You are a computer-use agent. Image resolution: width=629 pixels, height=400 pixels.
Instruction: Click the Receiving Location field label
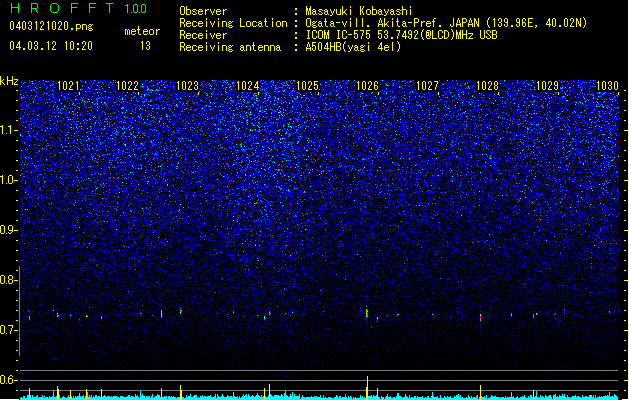(x=233, y=23)
